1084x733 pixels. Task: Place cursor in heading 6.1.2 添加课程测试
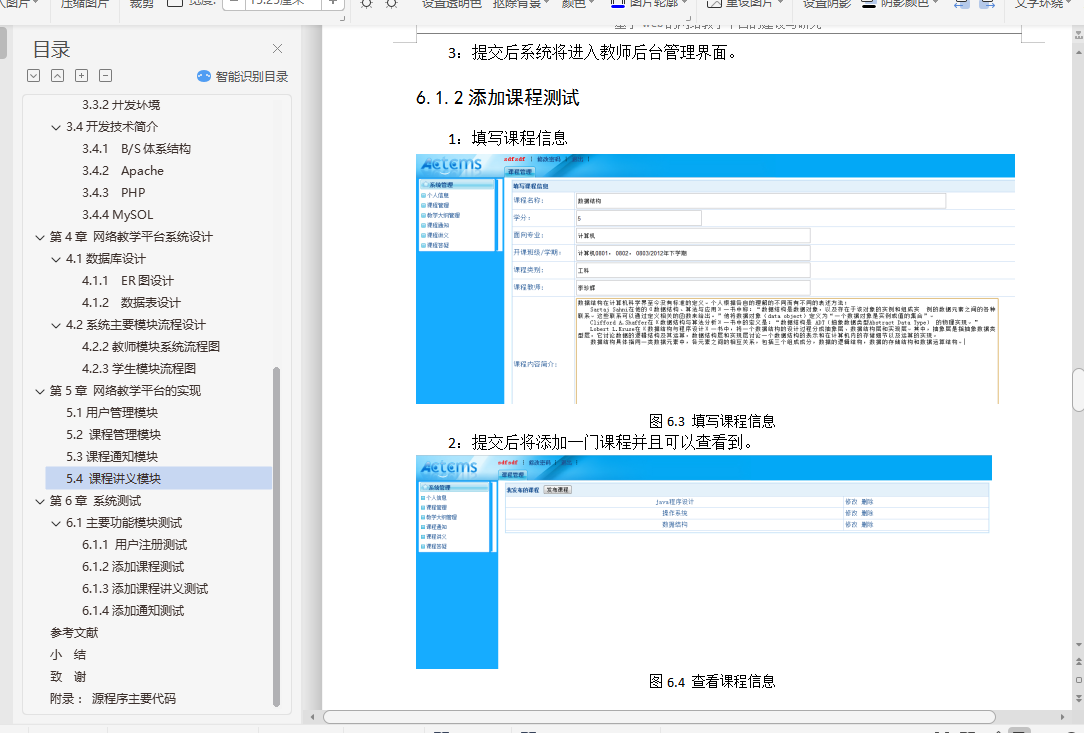click(x=497, y=98)
